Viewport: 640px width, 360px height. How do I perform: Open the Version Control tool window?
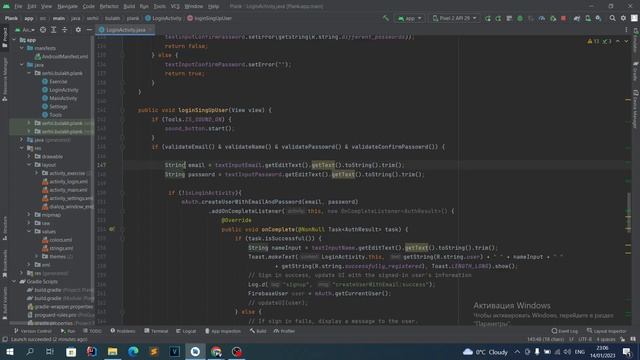[33, 331]
